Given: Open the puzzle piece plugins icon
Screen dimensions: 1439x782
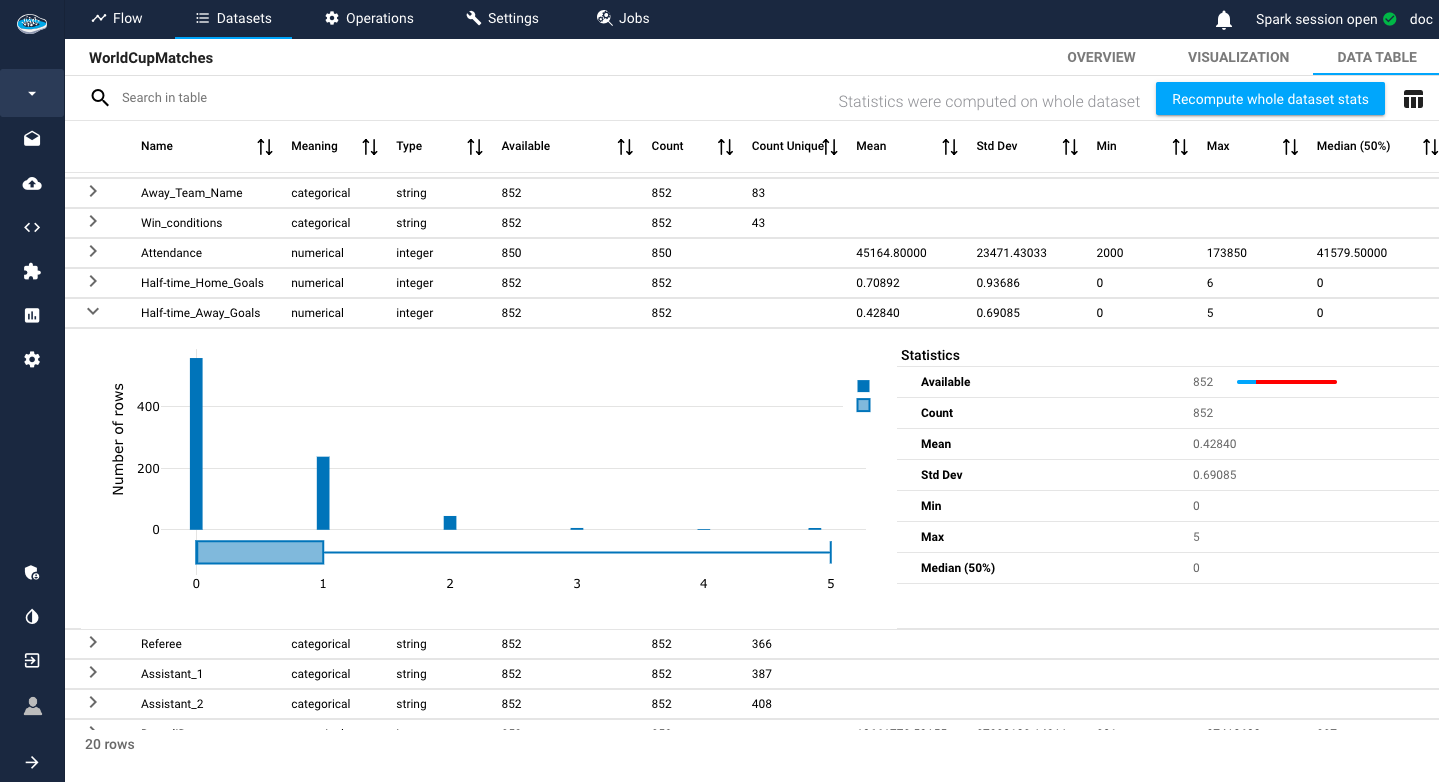Looking at the screenshot, I should [x=32, y=271].
